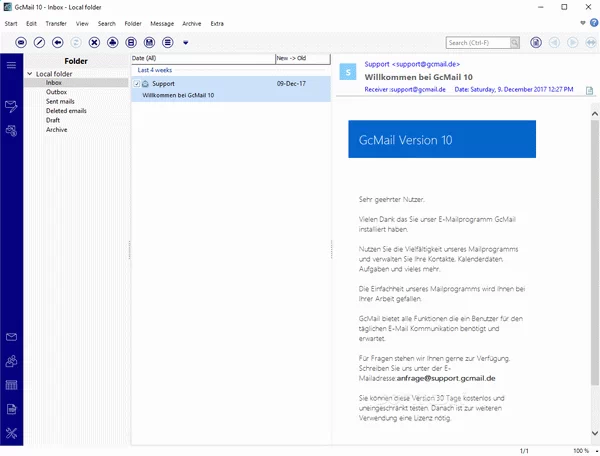Screen dimensions: 600x456
Task: Collapse the Local folder tree node
Action: point(29,73)
